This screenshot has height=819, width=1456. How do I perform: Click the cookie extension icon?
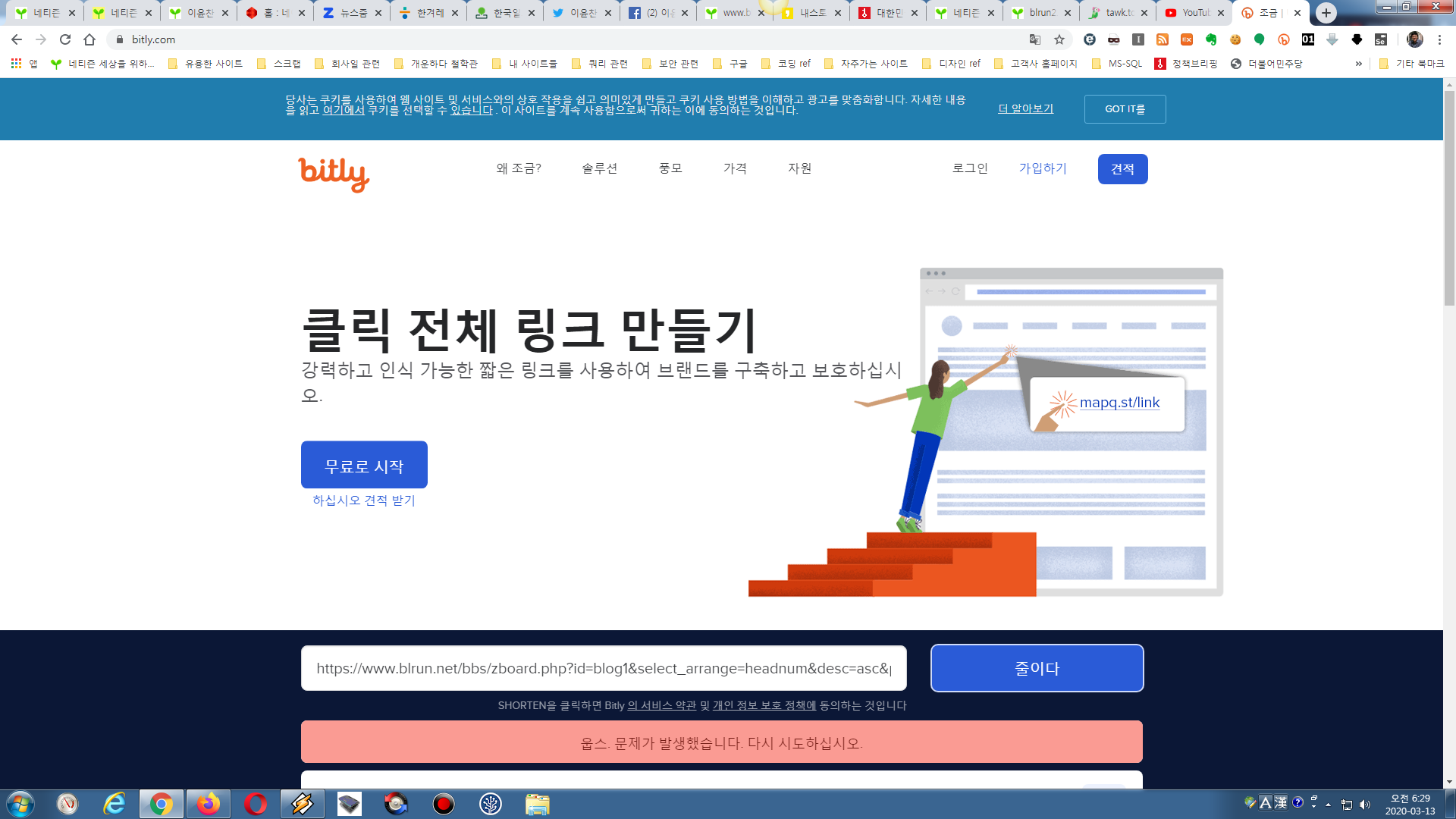(1235, 39)
